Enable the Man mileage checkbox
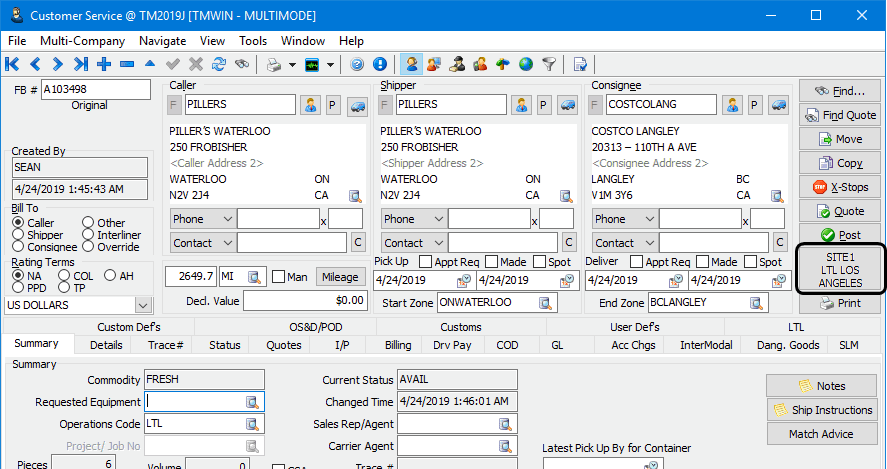This screenshot has height=469, width=887. pyautogui.click(x=279, y=277)
